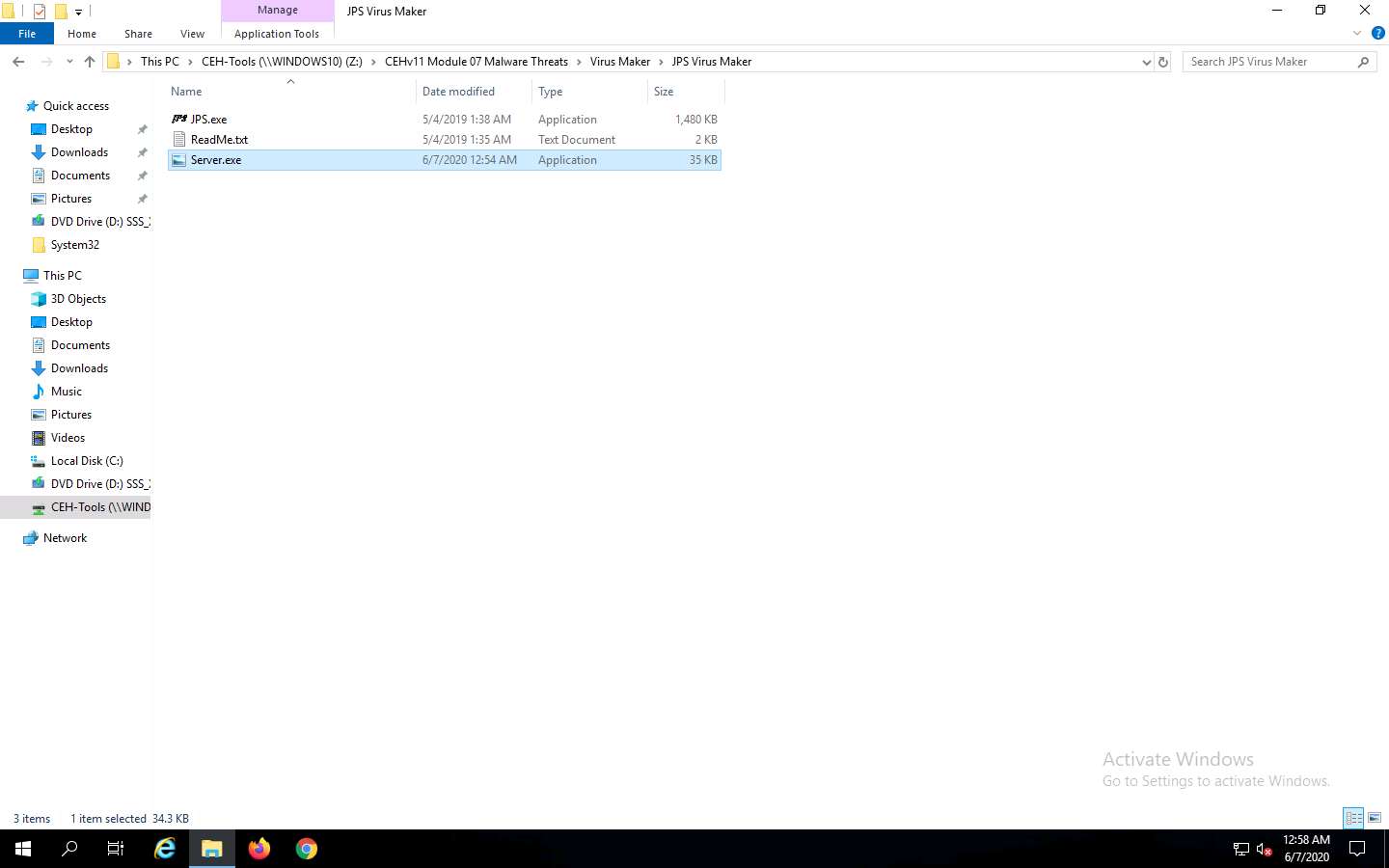Switch to the Home ribbon tab
This screenshot has width=1389, height=868.
coord(82,34)
